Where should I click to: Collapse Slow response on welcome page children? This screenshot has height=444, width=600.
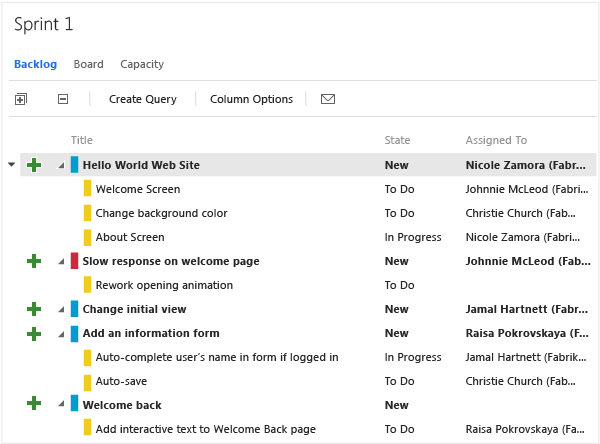coord(61,261)
